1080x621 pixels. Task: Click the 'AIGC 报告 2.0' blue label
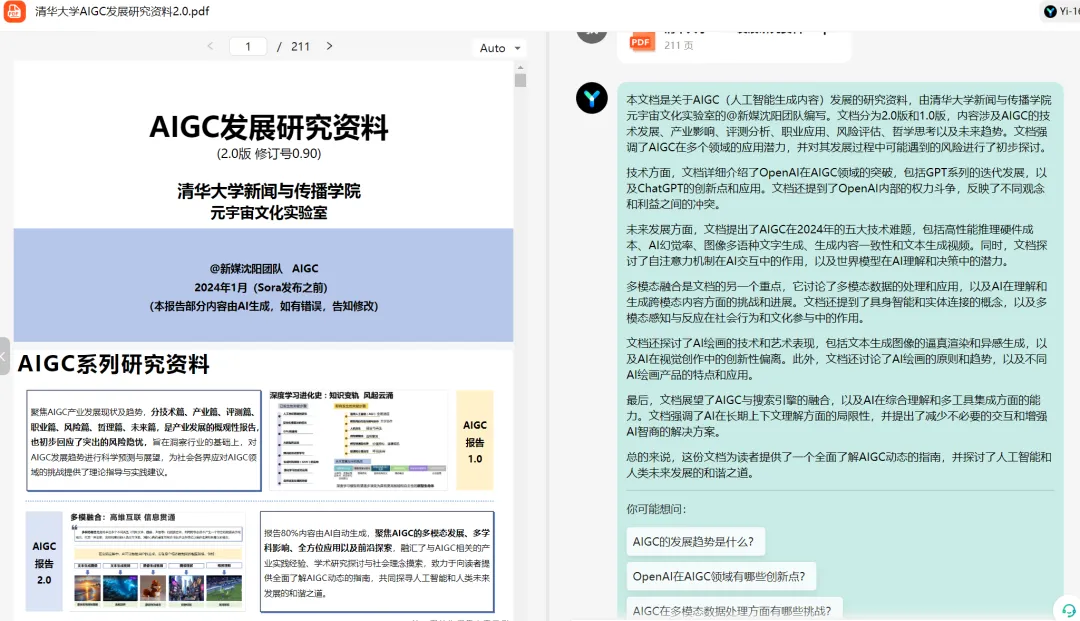pos(44,562)
